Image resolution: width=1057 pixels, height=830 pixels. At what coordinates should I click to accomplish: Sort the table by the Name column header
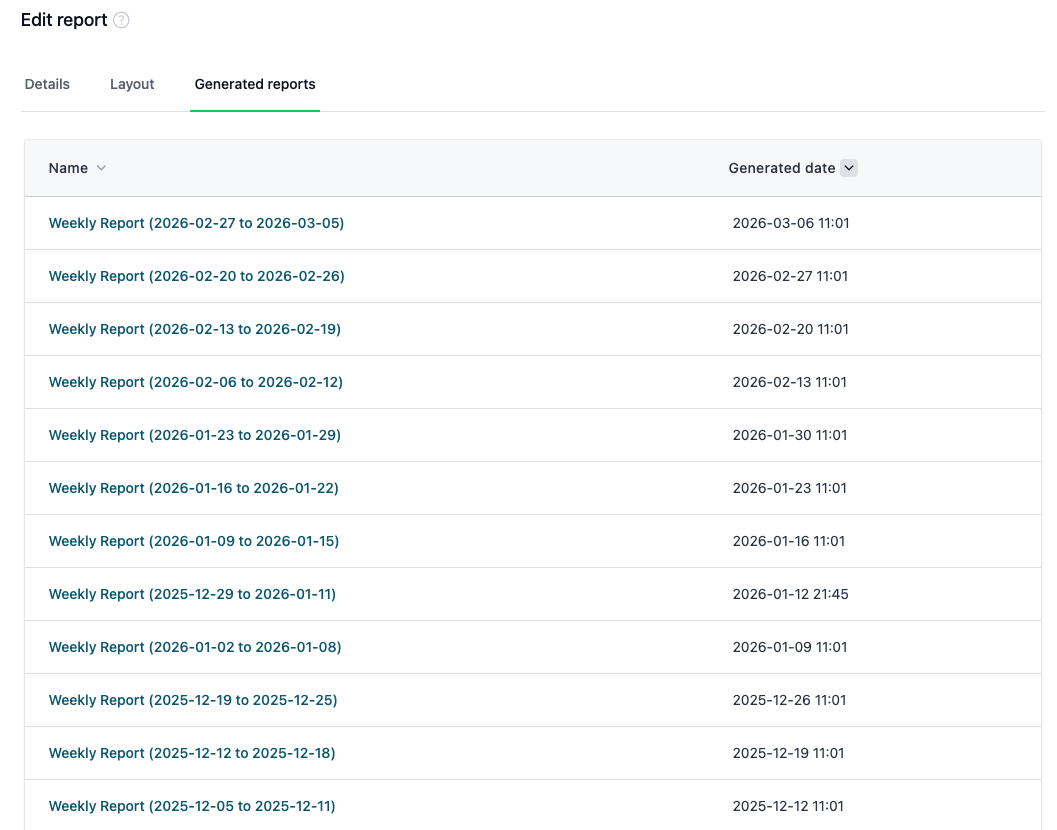pyautogui.click(x=66, y=168)
